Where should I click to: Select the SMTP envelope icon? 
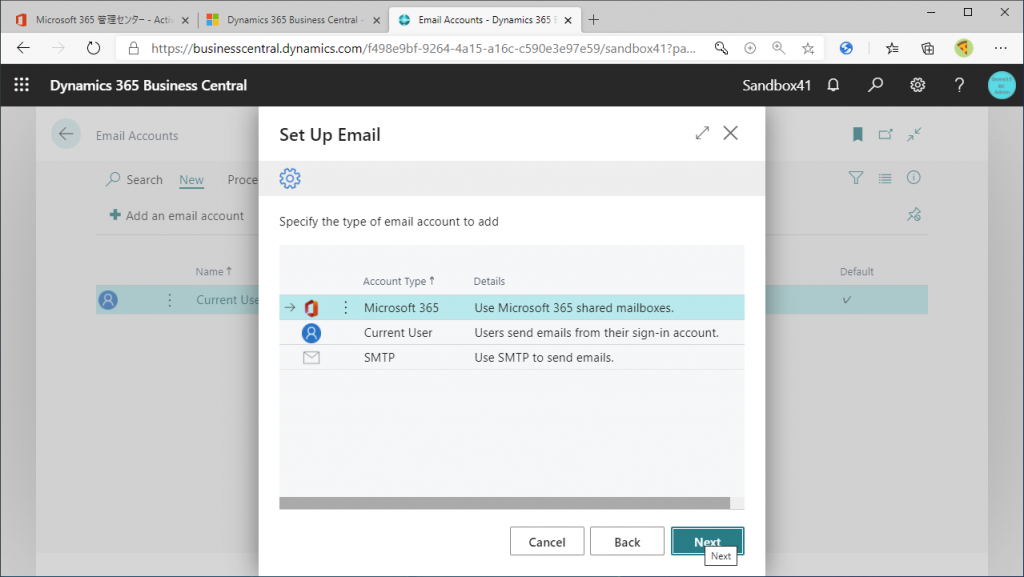(x=312, y=358)
